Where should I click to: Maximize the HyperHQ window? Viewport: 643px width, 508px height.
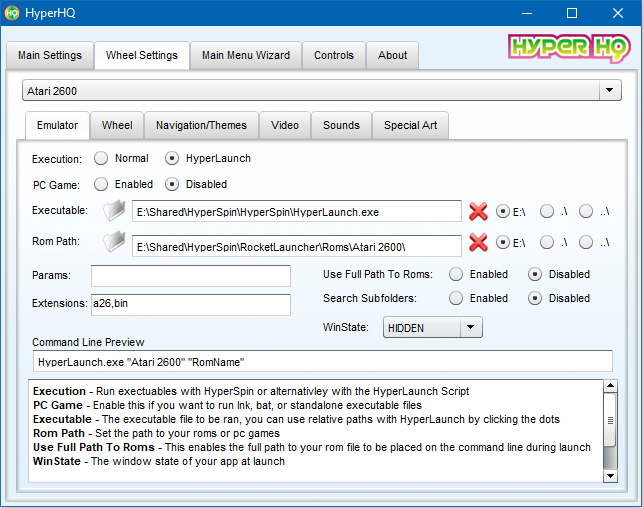pos(572,13)
